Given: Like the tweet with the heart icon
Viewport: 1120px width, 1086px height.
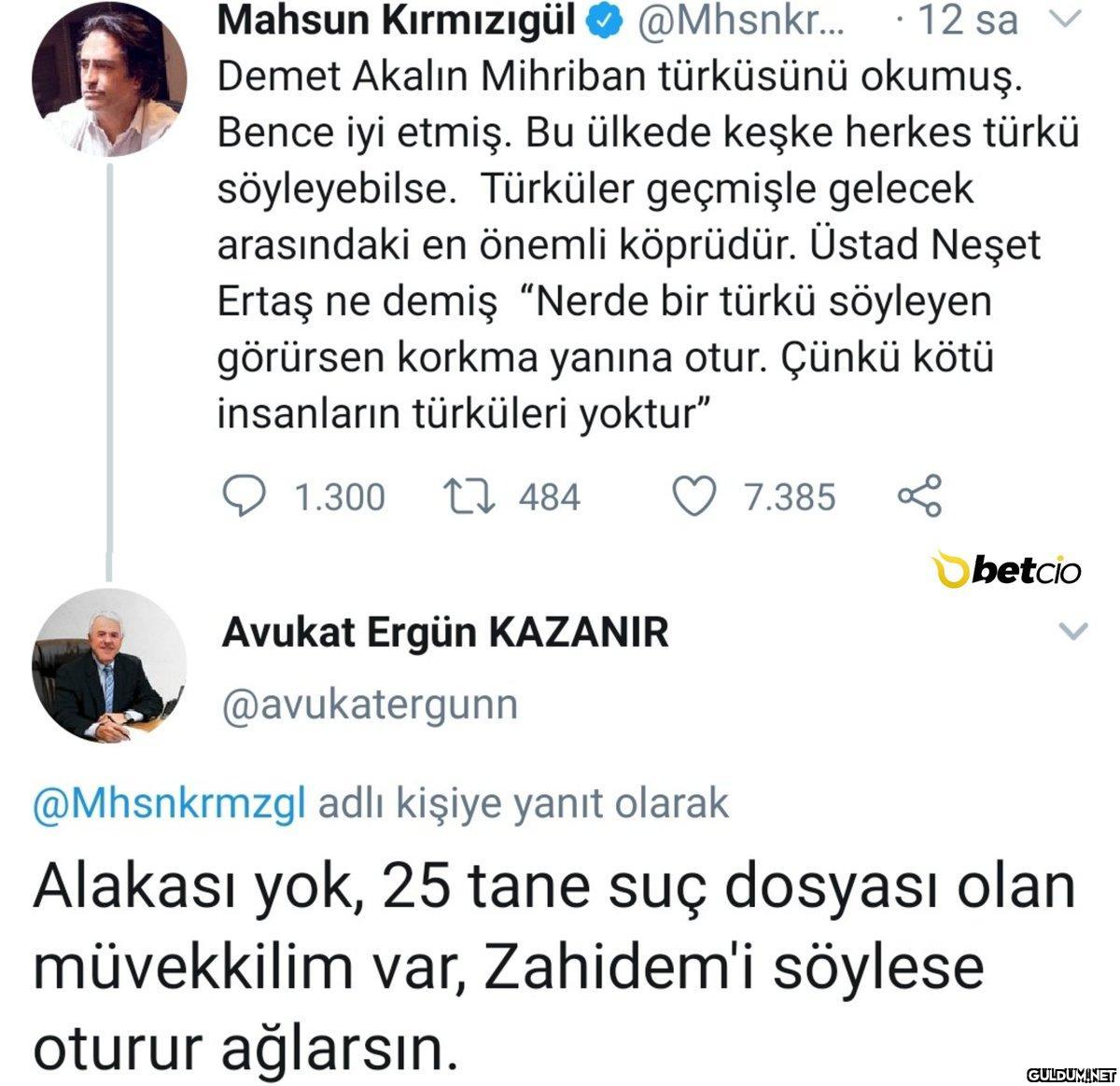Looking at the screenshot, I should click(694, 496).
